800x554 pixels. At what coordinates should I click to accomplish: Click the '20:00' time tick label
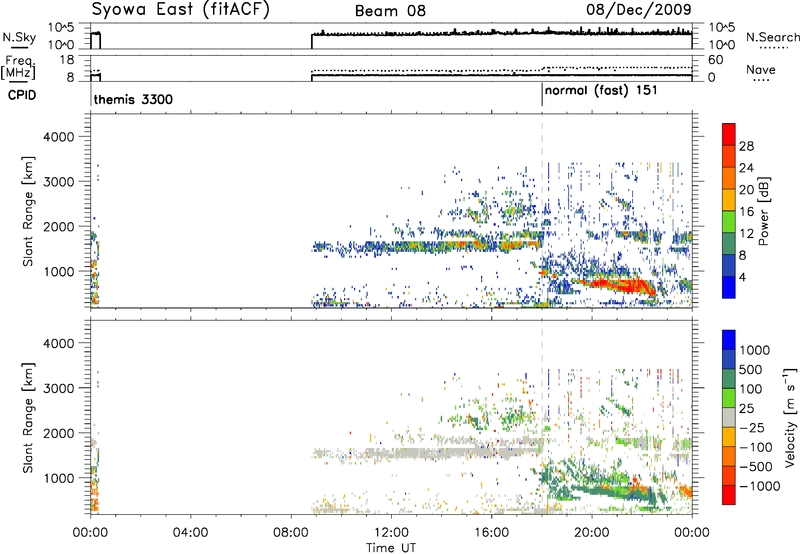click(591, 533)
